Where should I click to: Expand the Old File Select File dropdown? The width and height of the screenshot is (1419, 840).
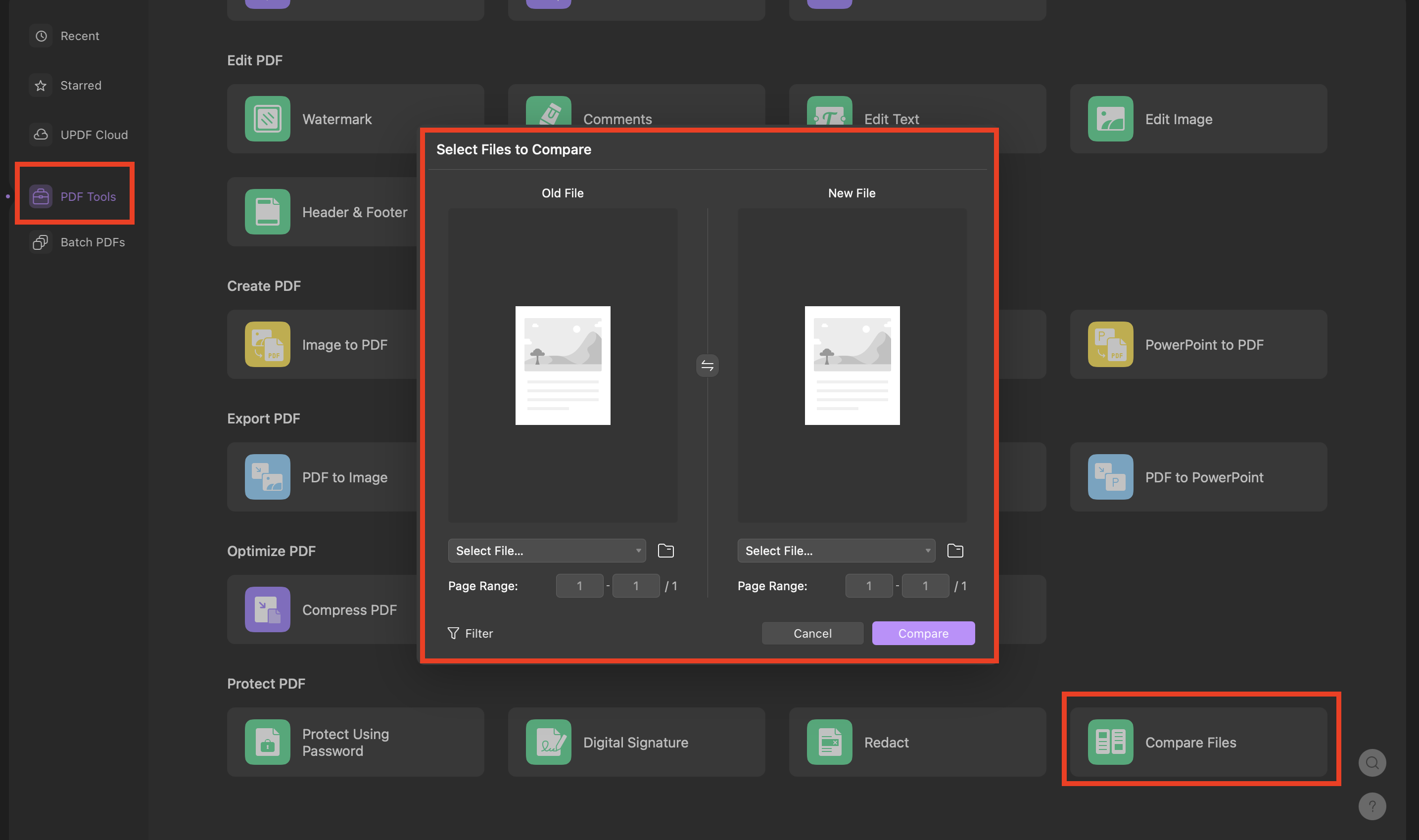[546, 551]
